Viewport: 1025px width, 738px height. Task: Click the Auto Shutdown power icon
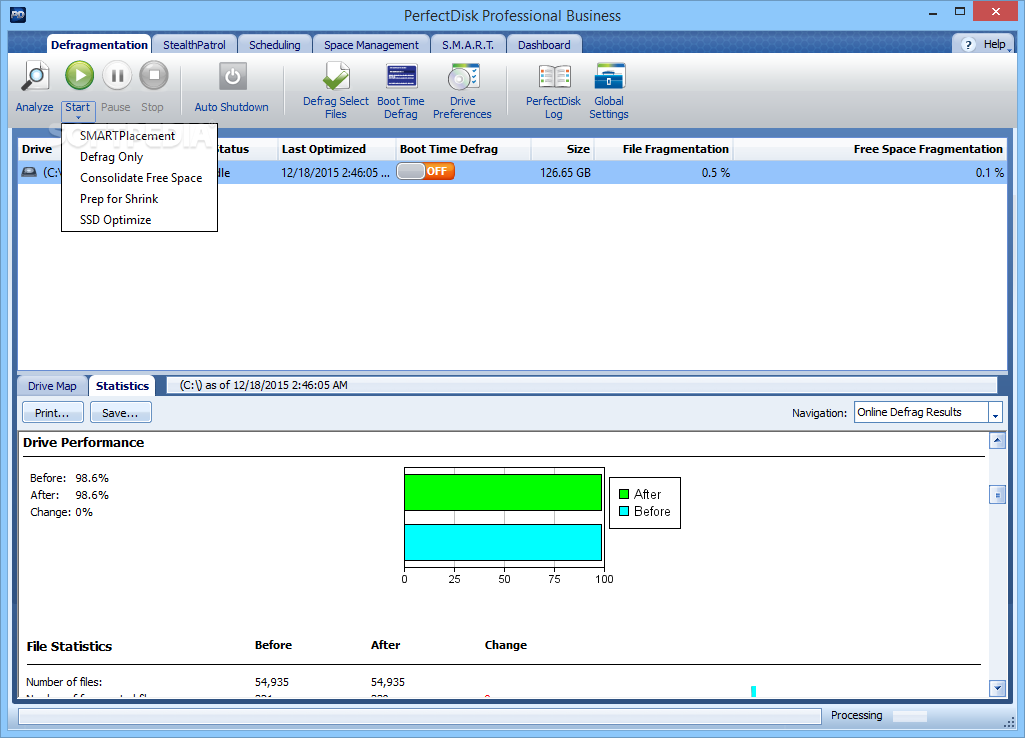coord(232,77)
